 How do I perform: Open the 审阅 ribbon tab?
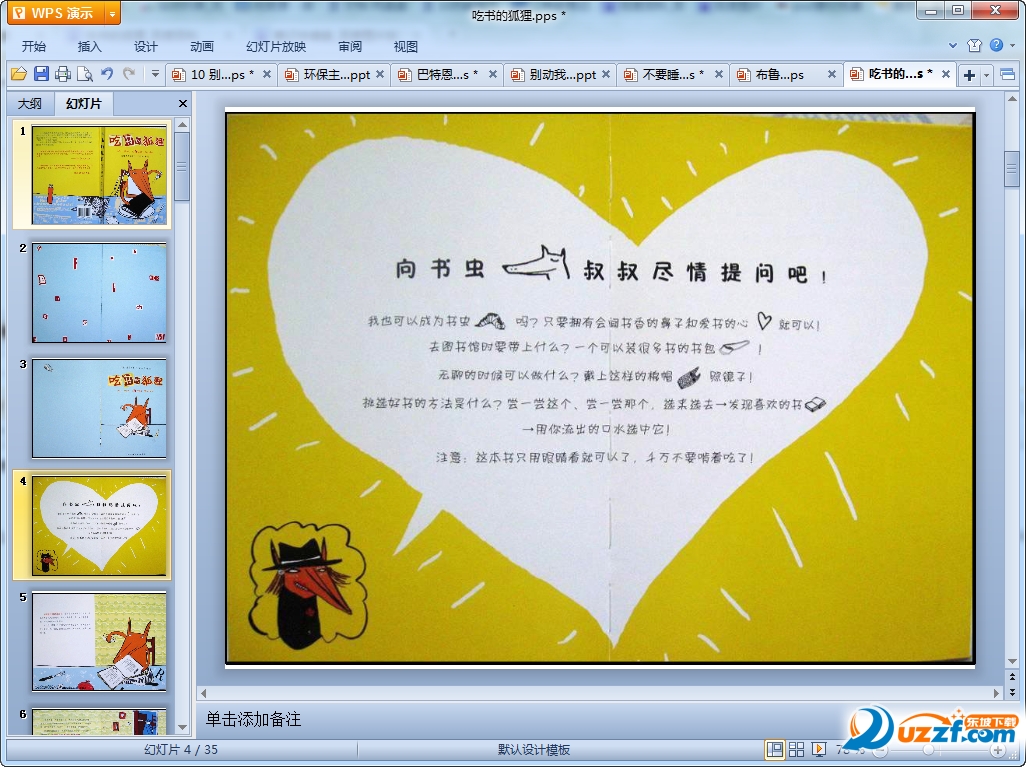(350, 46)
